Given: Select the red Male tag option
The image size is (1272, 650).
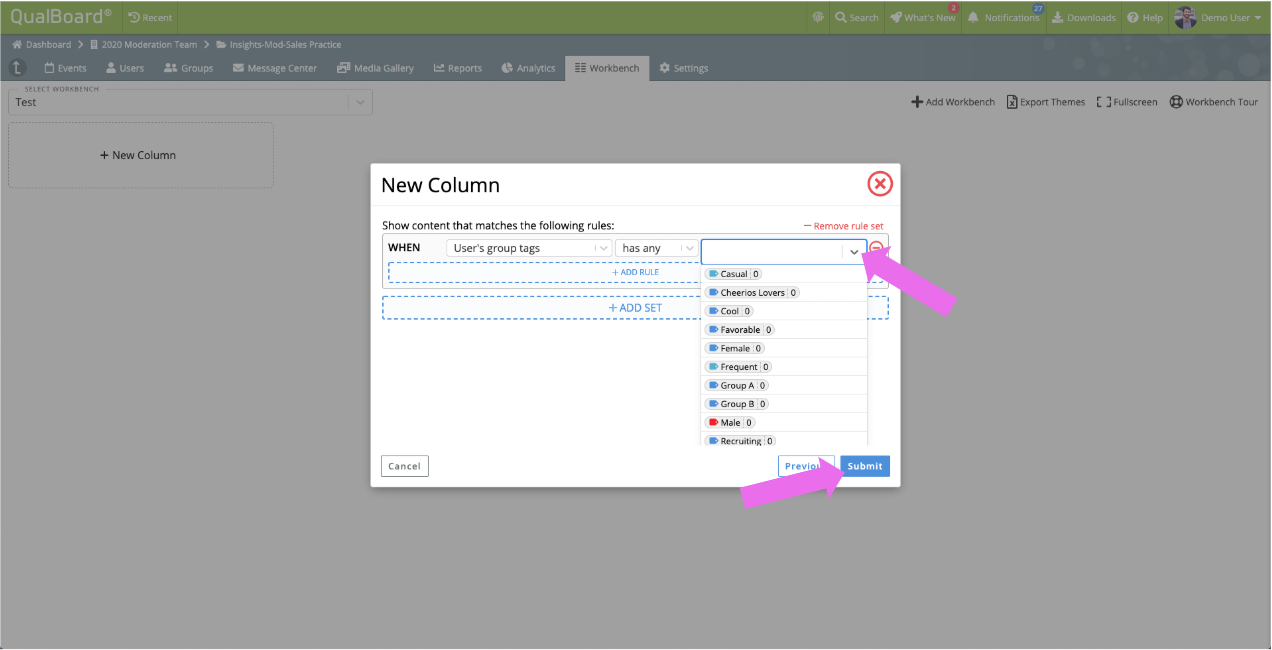Looking at the screenshot, I should 784,422.
